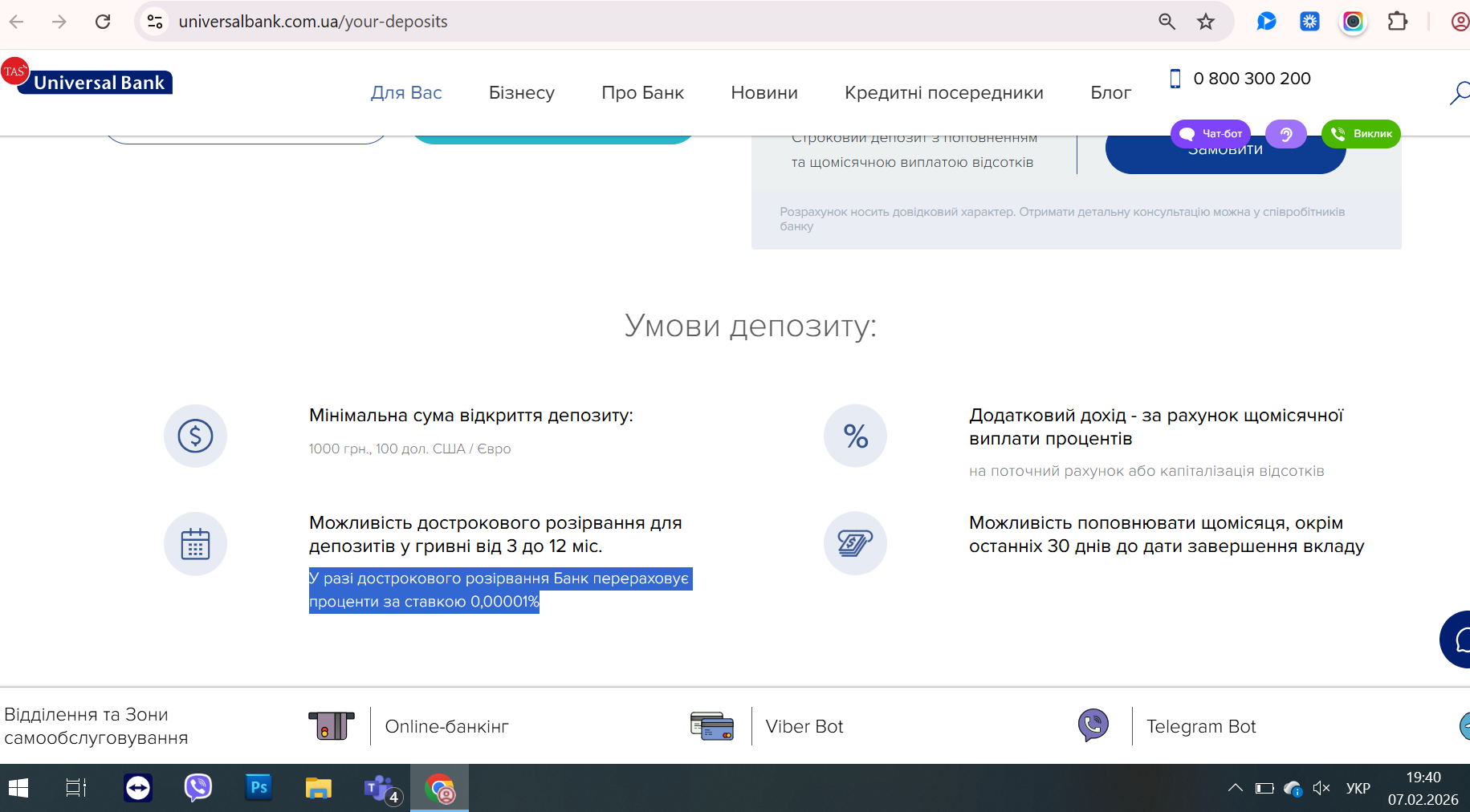The image size is (1470, 812).
Task: Open File Explorer from the taskbar
Action: click(x=319, y=788)
